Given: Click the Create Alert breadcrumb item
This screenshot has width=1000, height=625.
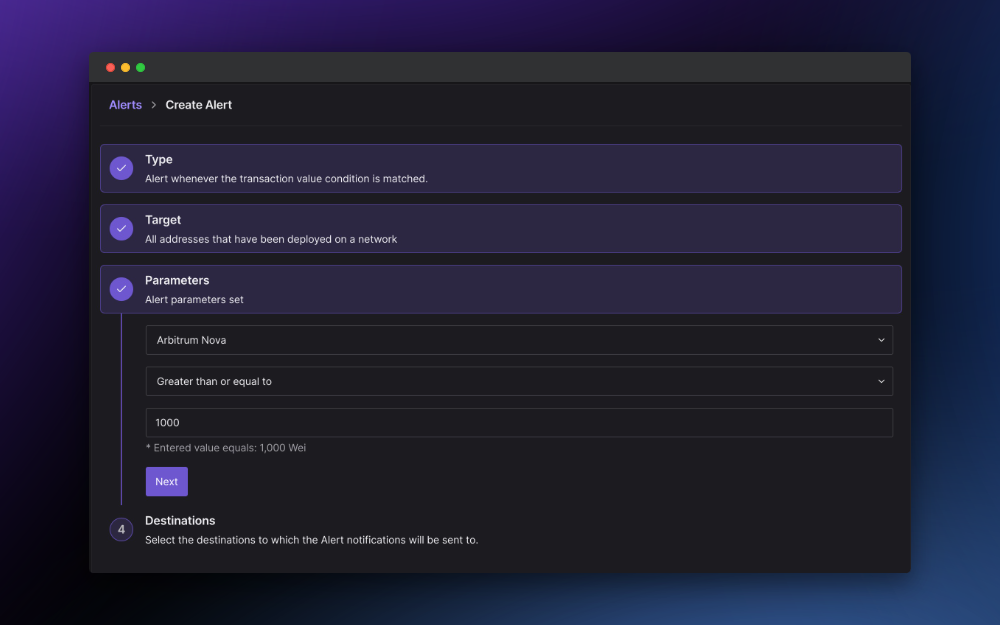Looking at the screenshot, I should pyautogui.click(x=198, y=104).
